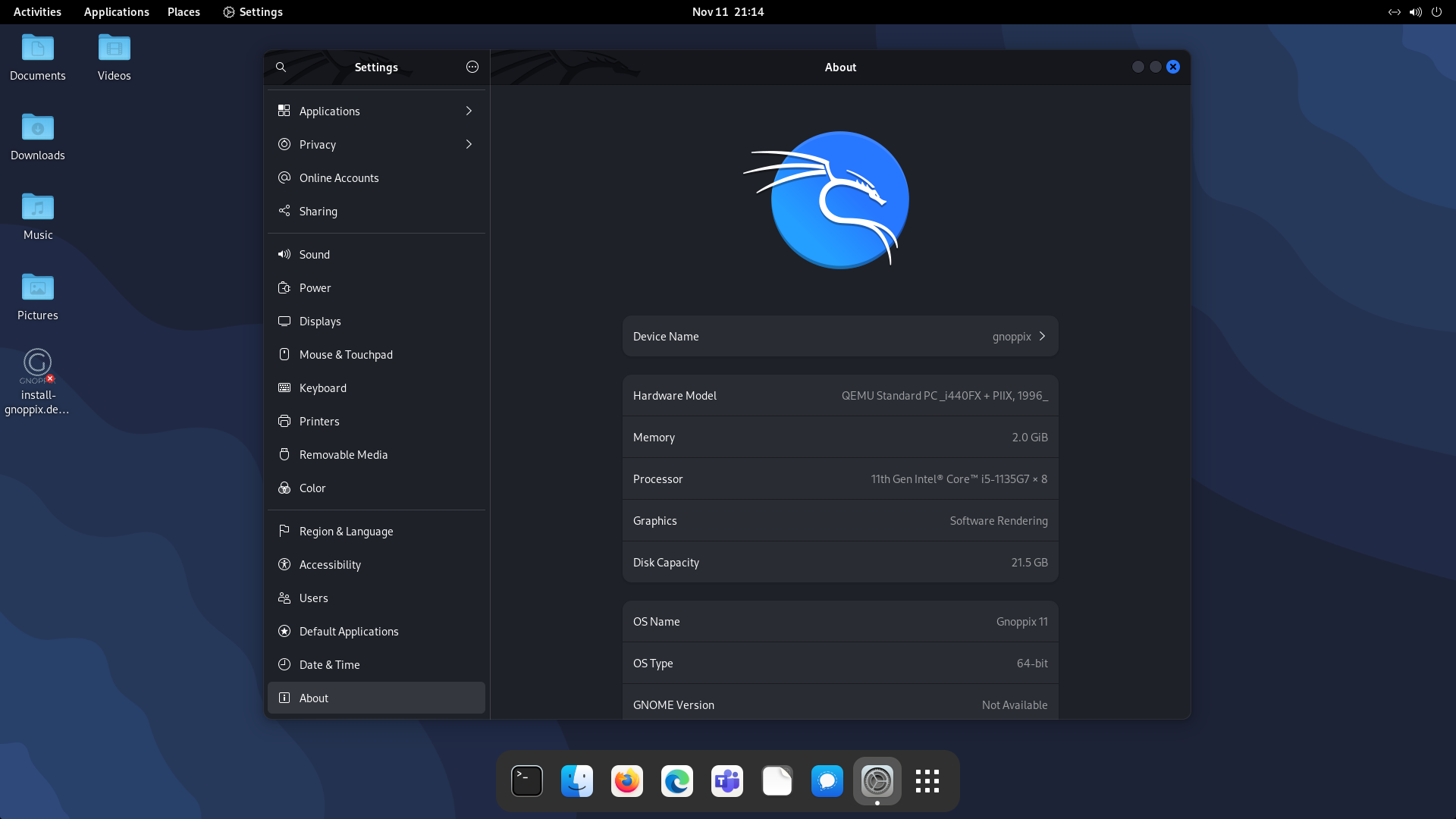Click the Processor row value
This screenshot has height=819, width=1456.
pyautogui.click(x=959, y=479)
